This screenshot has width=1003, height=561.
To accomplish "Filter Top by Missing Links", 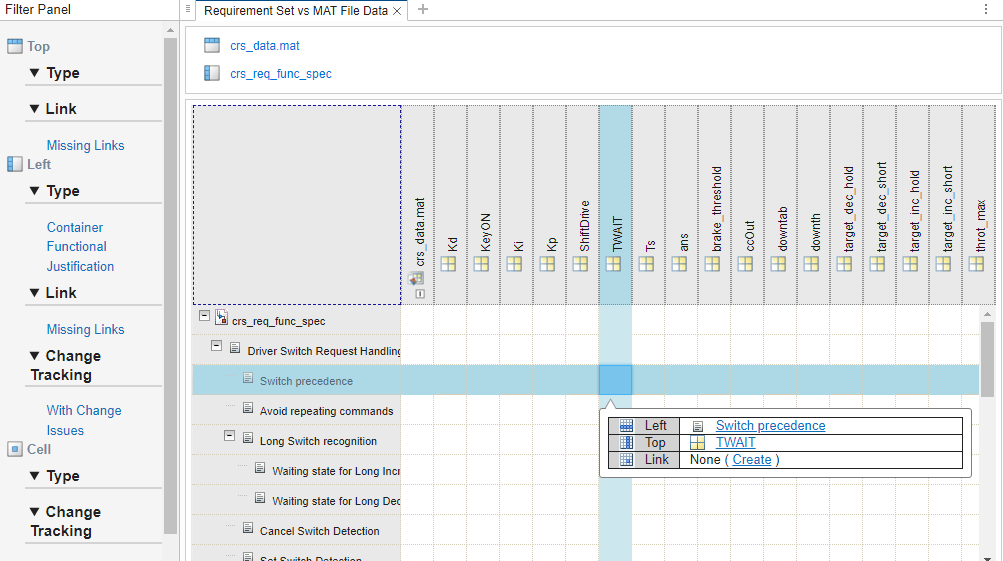I will pyautogui.click(x=85, y=145).
